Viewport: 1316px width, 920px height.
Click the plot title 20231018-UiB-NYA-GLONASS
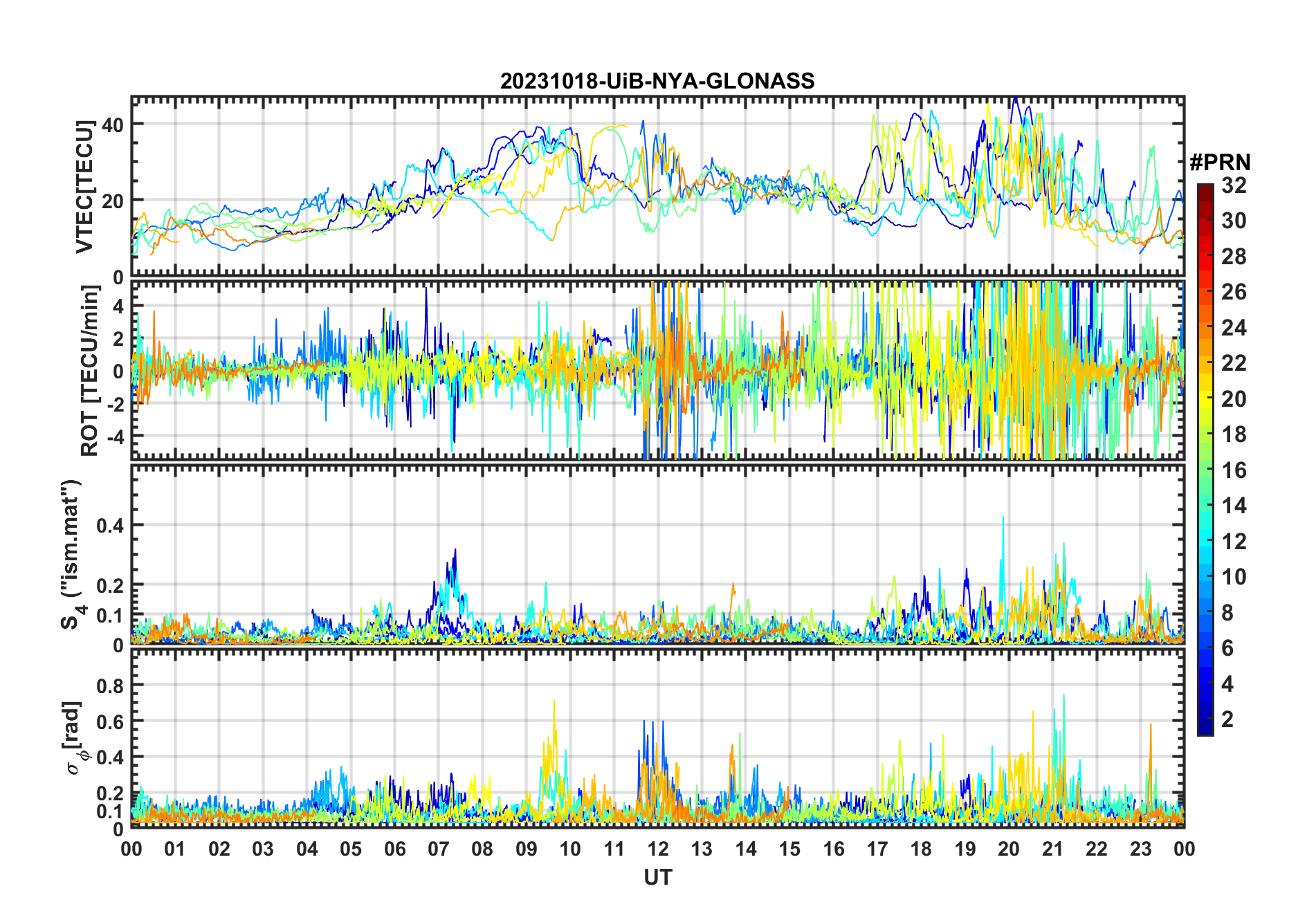click(x=657, y=82)
